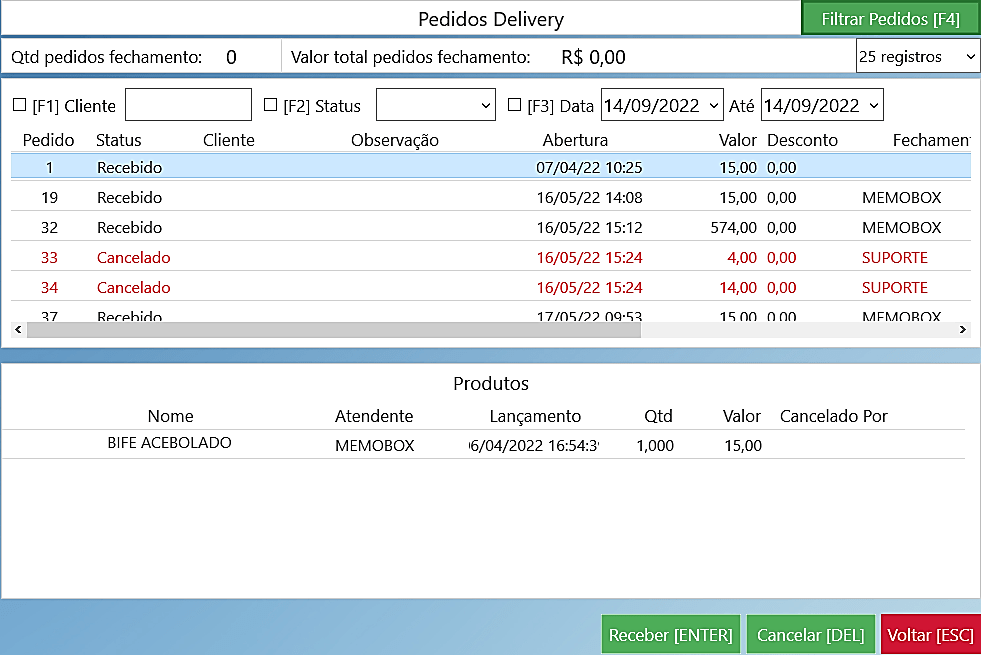Image resolution: width=981 pixels, height=655 pixels.
Task: Open the start date picker dropdown
Action: pyautogui.click(x=661, y=105)
